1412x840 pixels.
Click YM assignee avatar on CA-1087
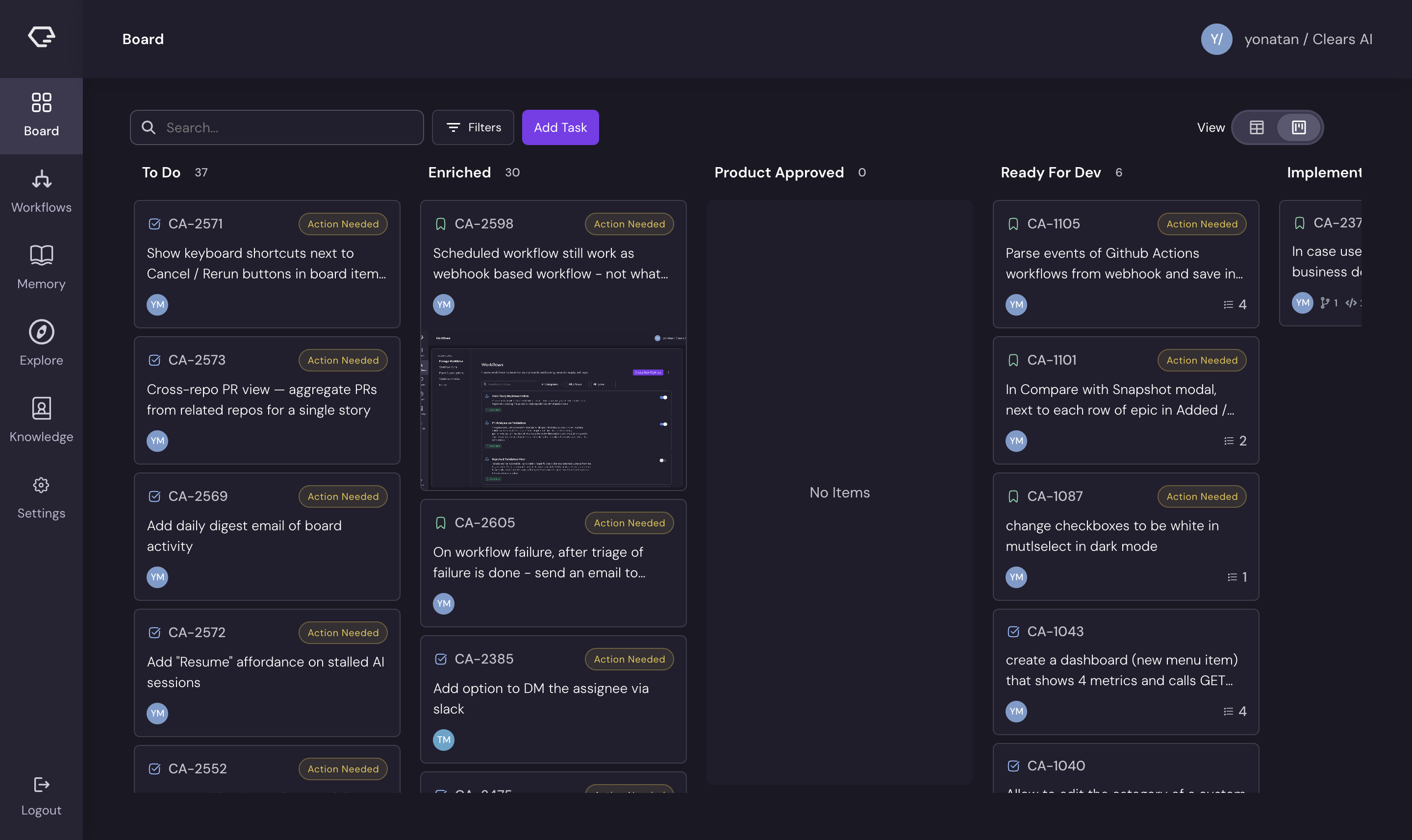tap(1016, 577)
